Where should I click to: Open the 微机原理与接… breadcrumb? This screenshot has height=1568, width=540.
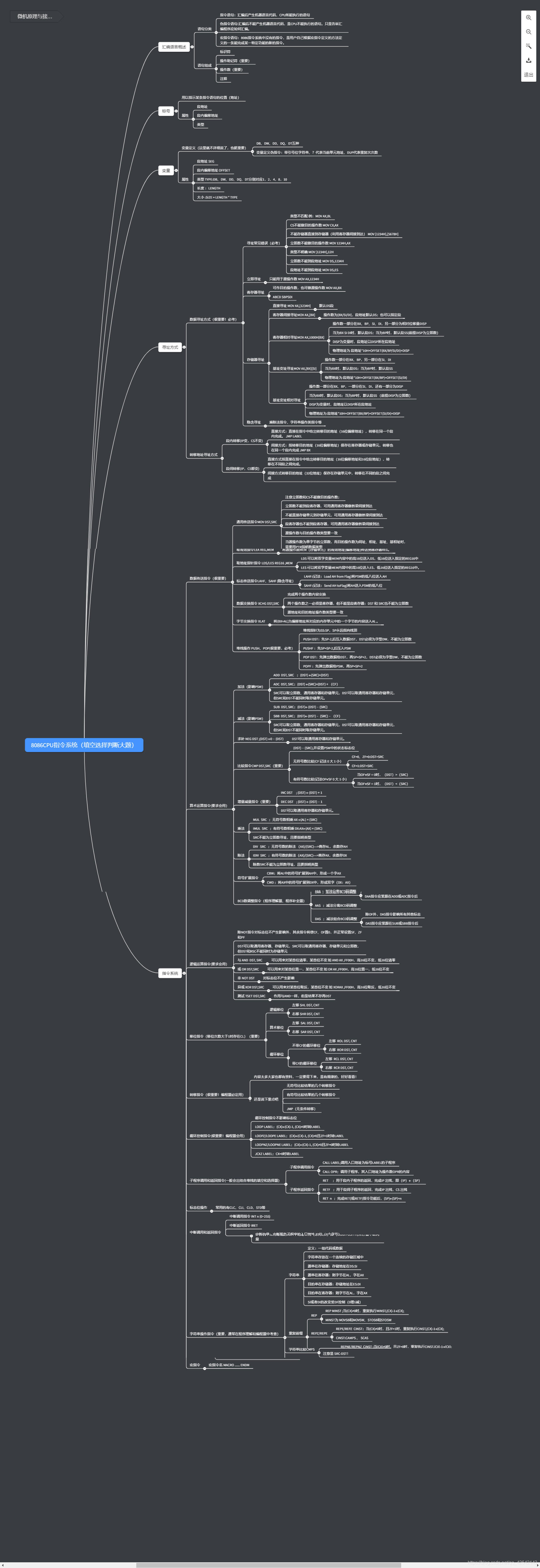click(x=35, y=17)
